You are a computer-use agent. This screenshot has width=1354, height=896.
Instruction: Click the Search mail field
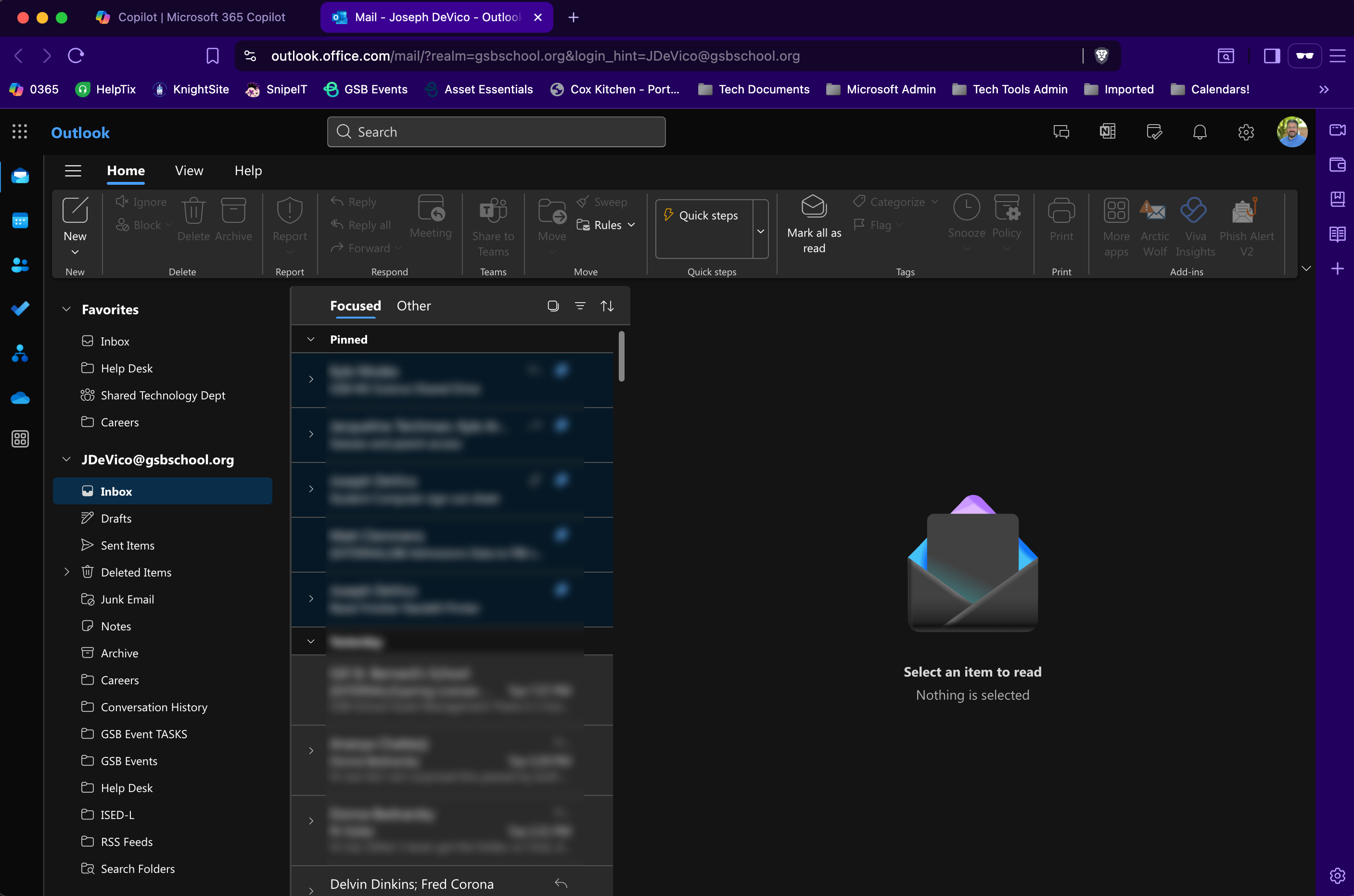(496, 132)
